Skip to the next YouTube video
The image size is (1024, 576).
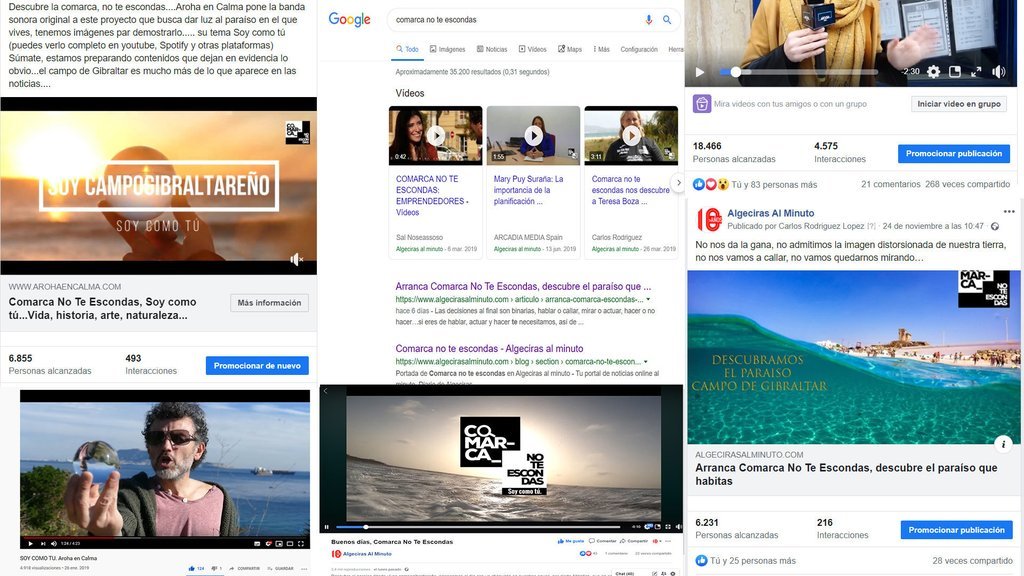43,543
